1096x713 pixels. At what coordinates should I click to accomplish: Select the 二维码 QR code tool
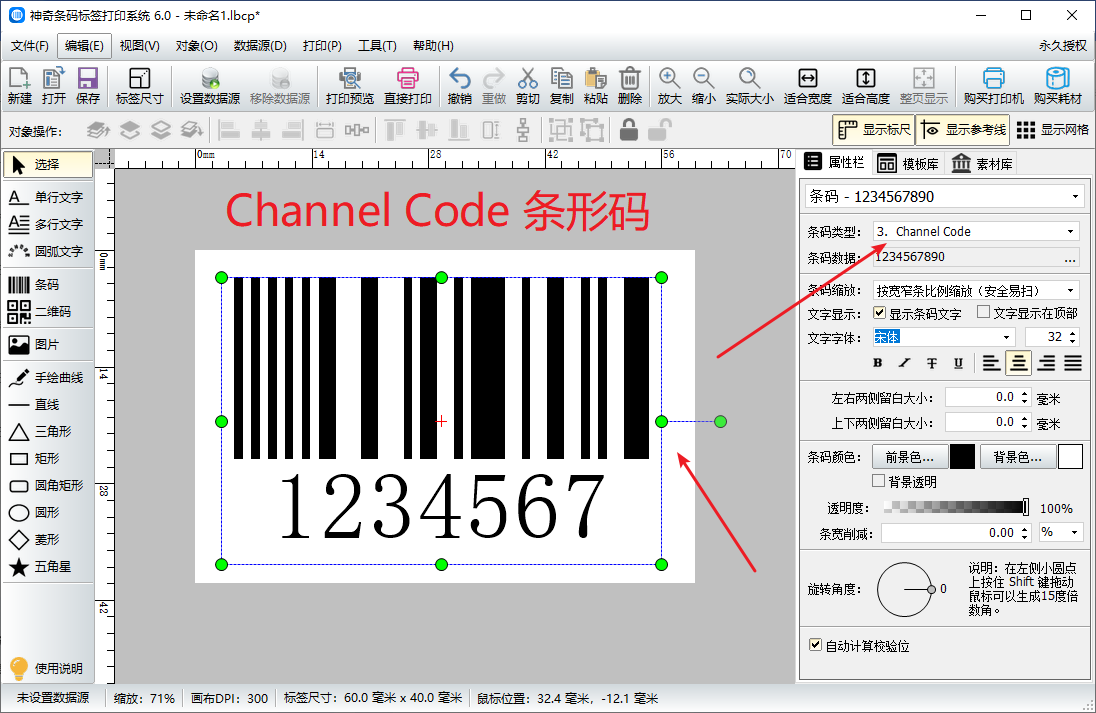pos(48,312)
